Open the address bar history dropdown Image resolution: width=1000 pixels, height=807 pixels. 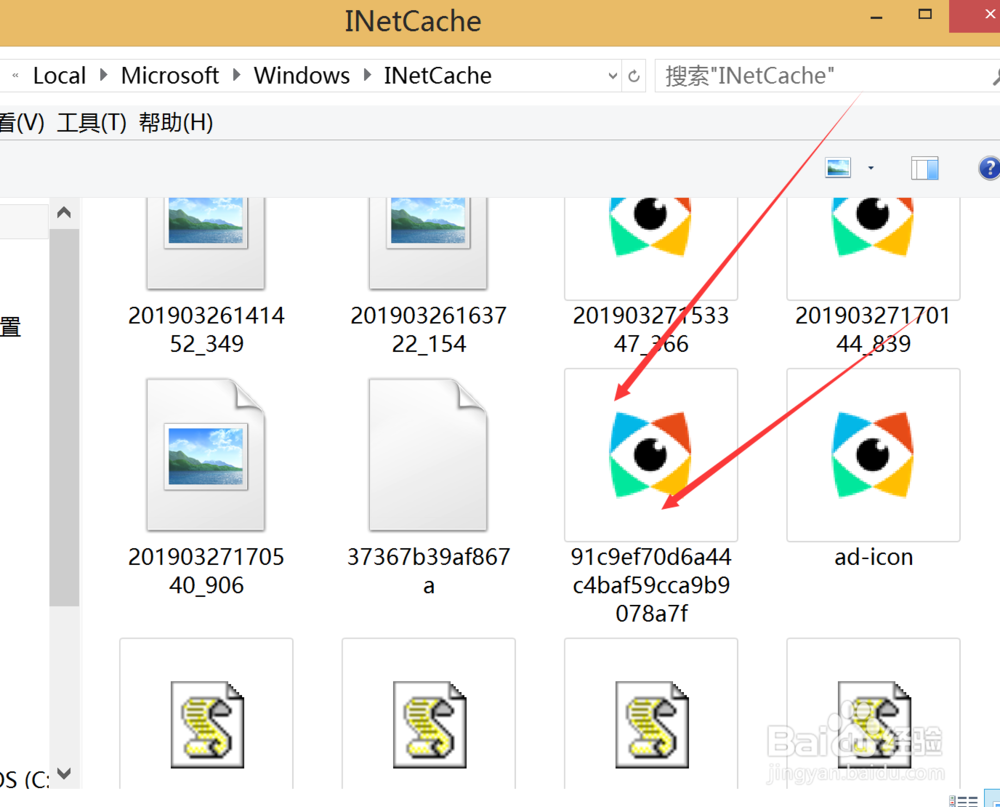(612, 76)
